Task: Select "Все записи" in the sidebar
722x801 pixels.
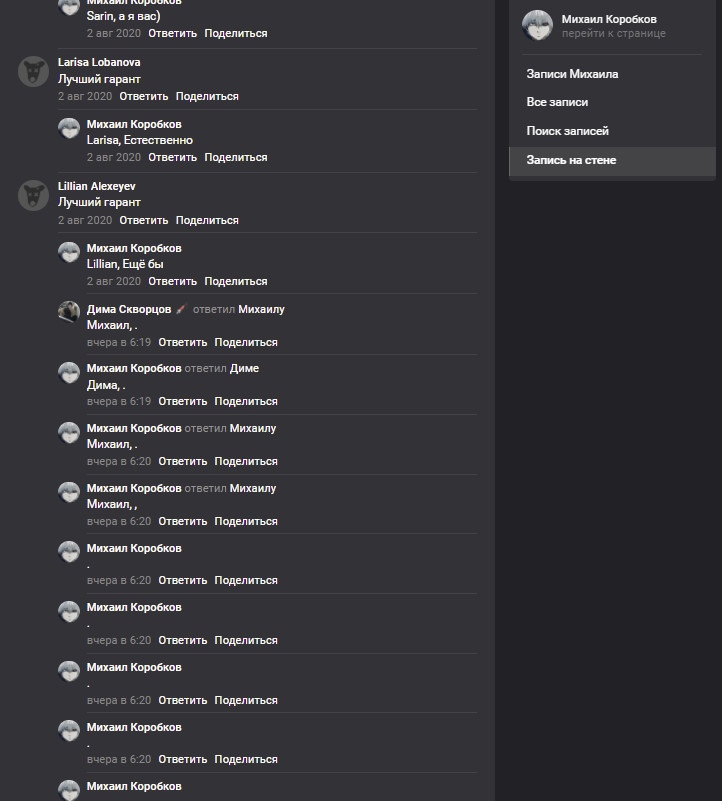Action: point(557,102)
